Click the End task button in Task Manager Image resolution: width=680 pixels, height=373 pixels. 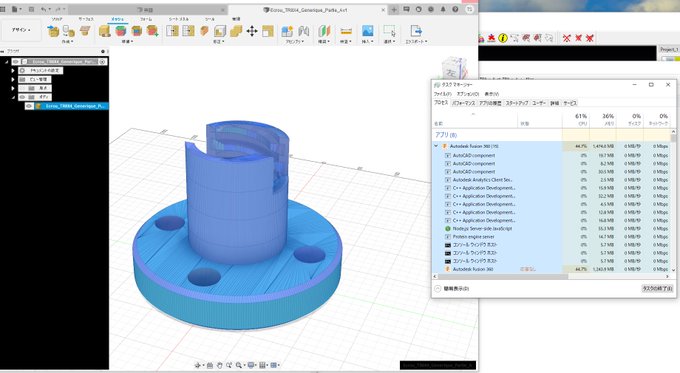(657, 288)
